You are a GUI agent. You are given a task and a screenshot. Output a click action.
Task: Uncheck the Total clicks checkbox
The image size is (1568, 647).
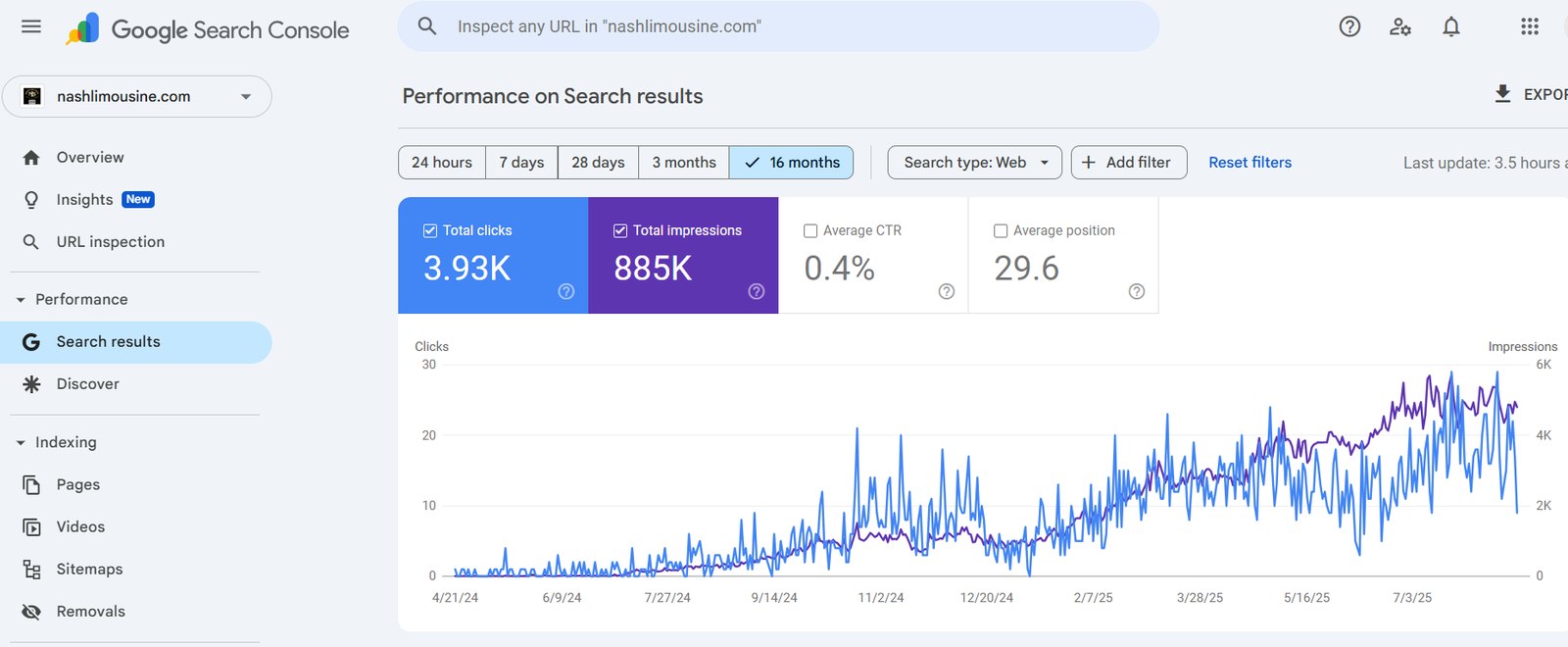click(x=430, y=230)
